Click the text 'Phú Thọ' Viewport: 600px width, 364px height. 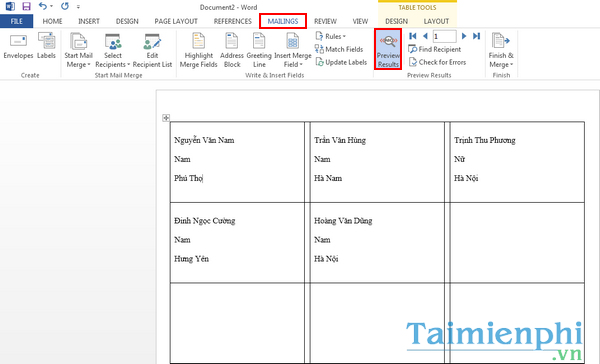tap(188, 178)
